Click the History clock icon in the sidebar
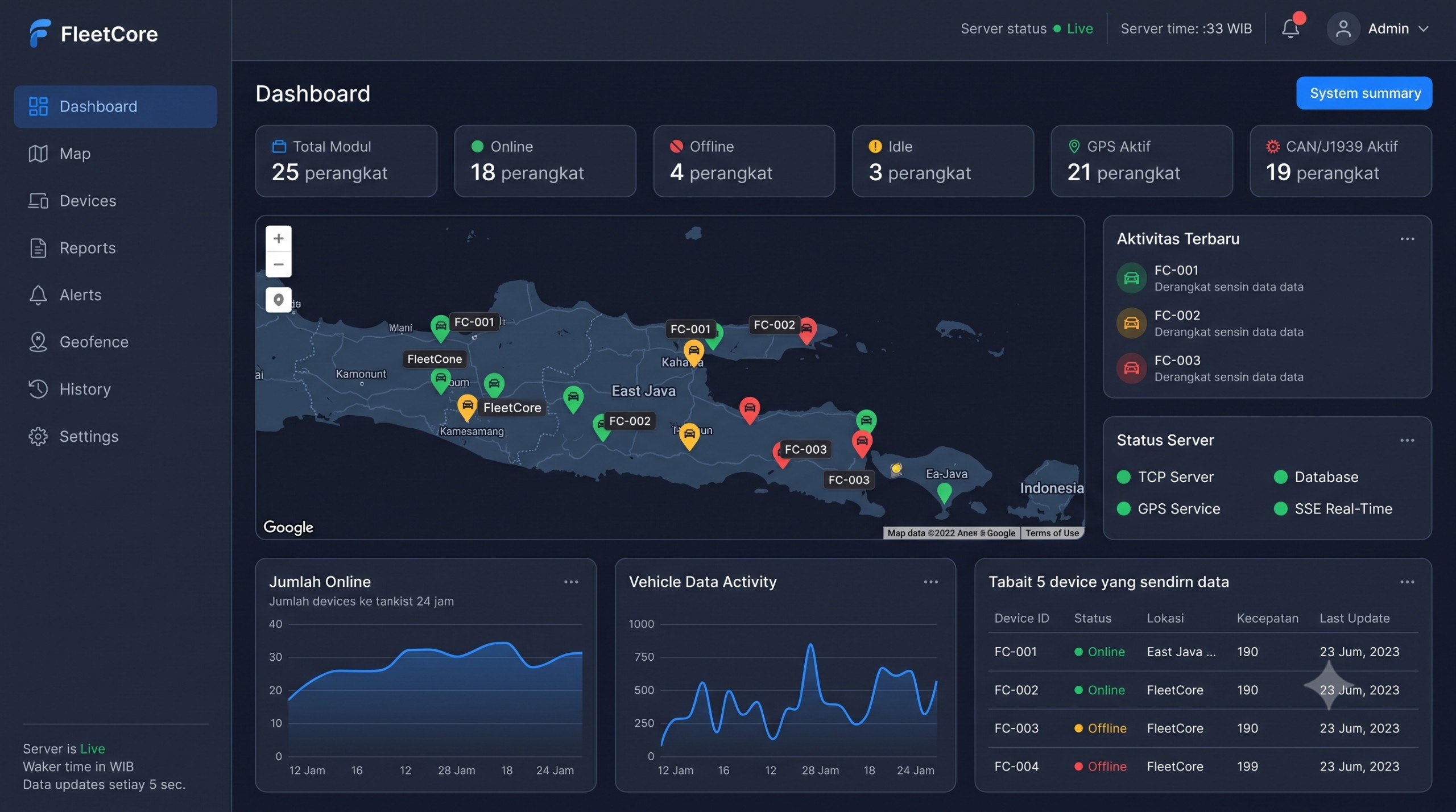The image size is (1456, 812). [38, 389]
